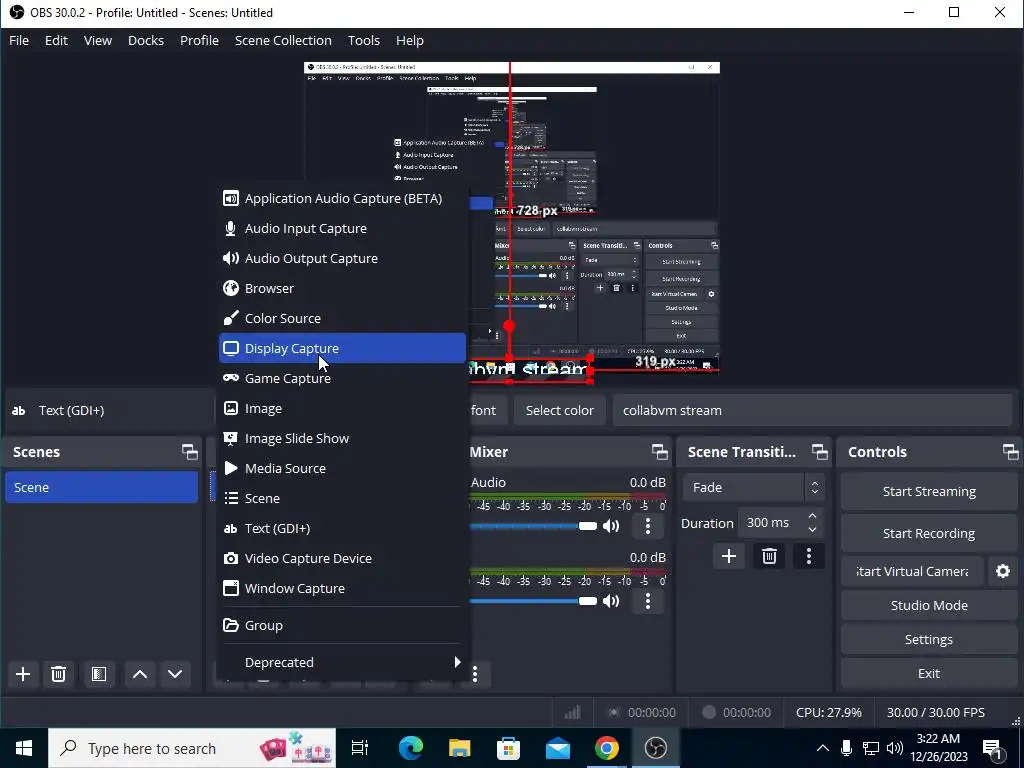Start the Virtual Camera
Screen dimensions: 1024x768
click(x=912, y=571)
